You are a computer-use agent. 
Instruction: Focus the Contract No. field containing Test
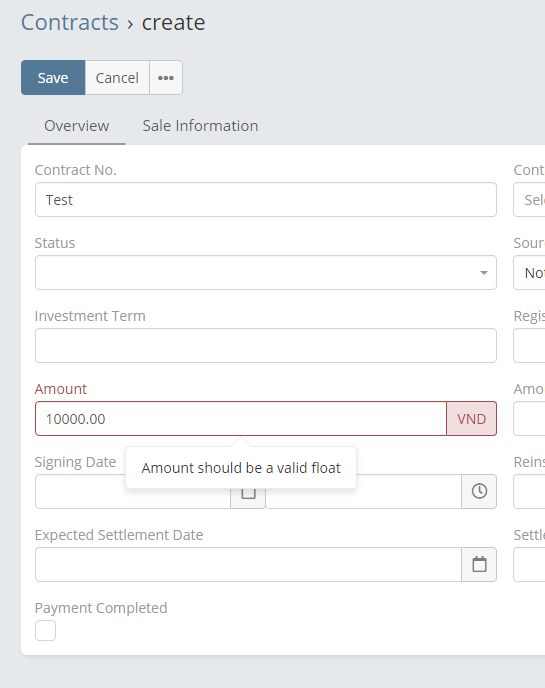coord(266,200)
